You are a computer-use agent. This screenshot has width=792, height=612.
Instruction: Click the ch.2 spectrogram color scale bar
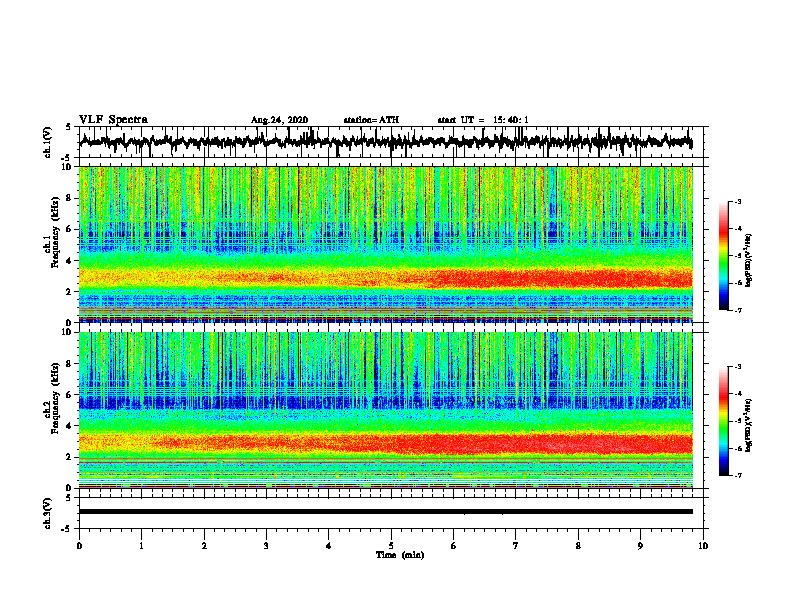pos(724,421)
